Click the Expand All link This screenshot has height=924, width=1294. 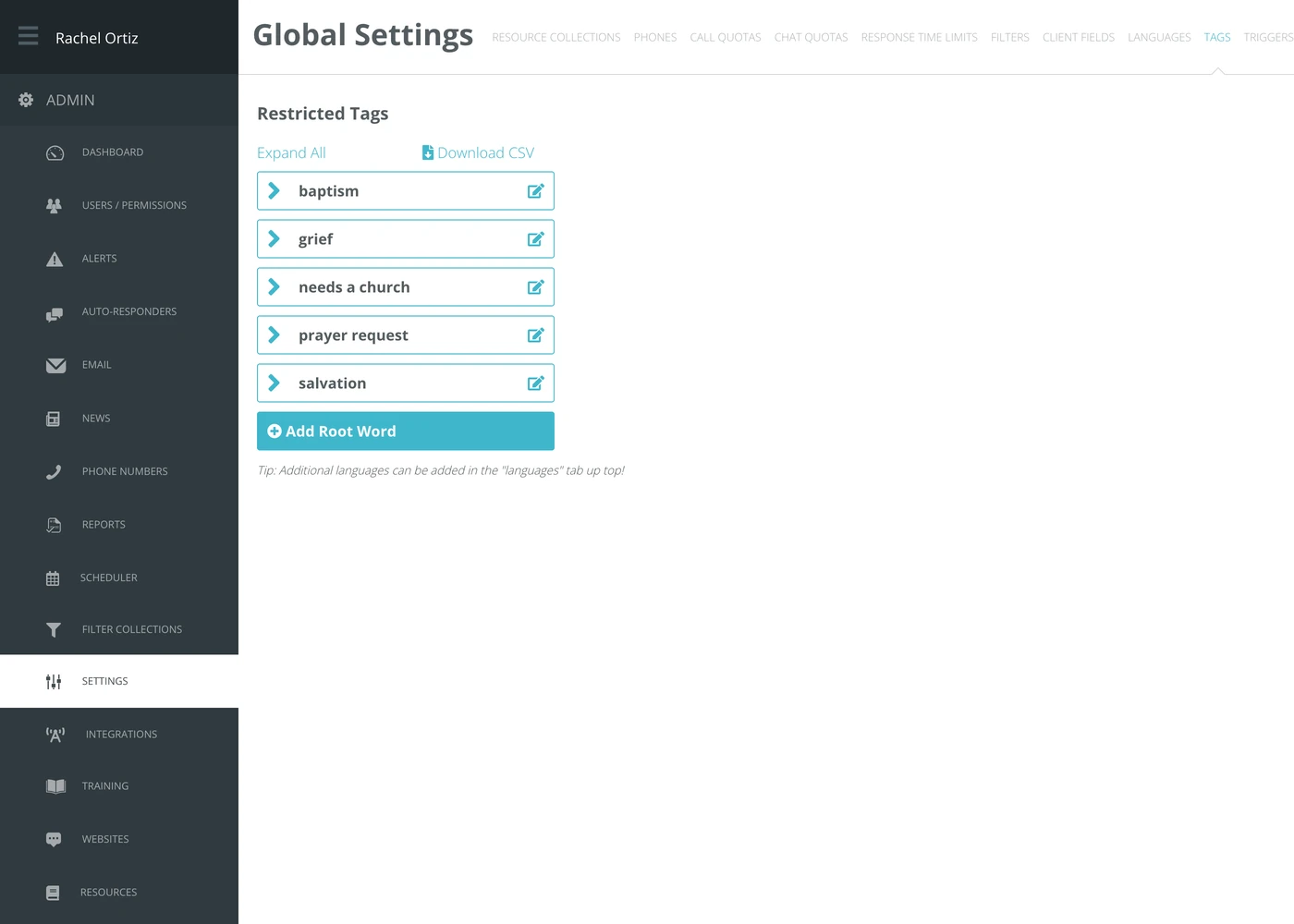pyautogui.click(x=291, y=152)
